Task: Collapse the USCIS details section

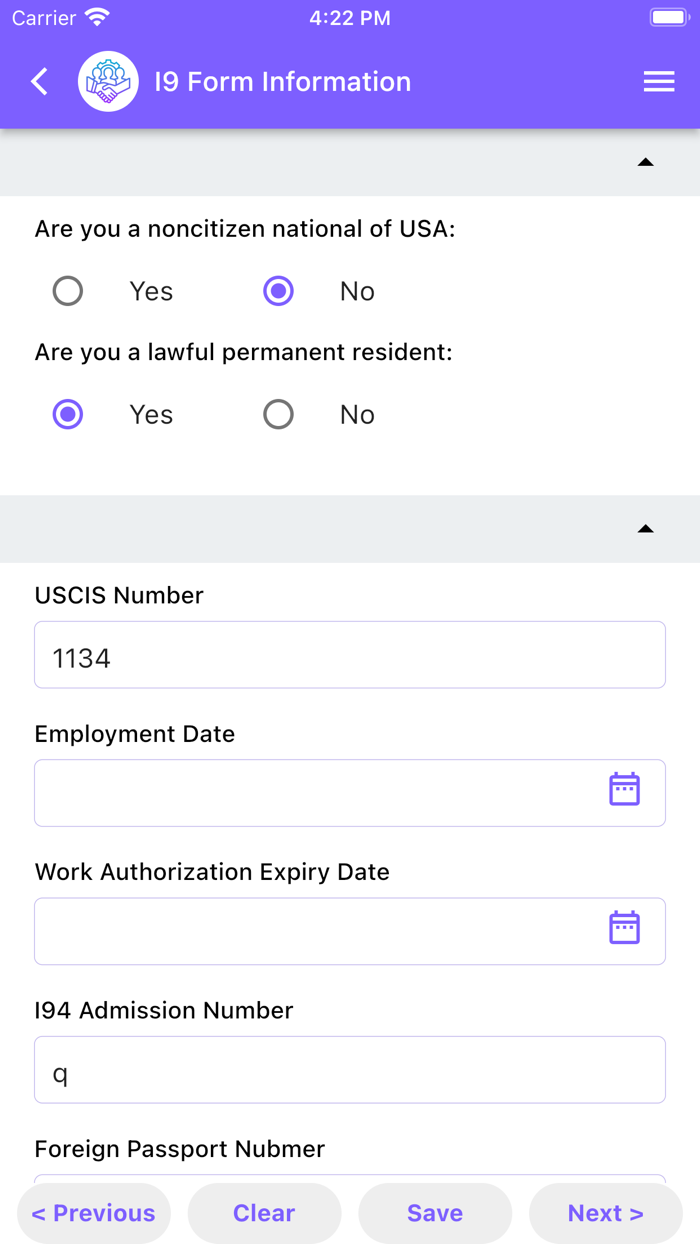Action: click(x=646, y=528)
